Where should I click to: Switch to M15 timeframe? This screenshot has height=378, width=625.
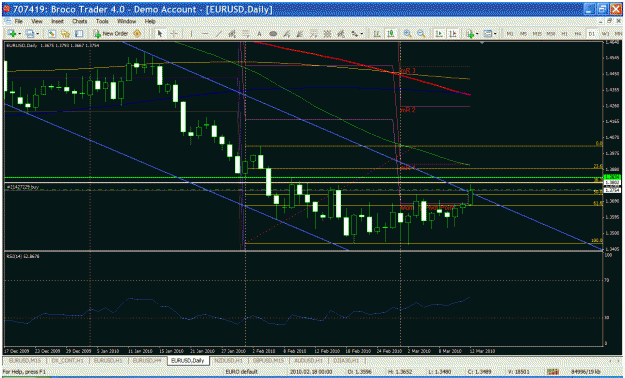coord(537,34)
